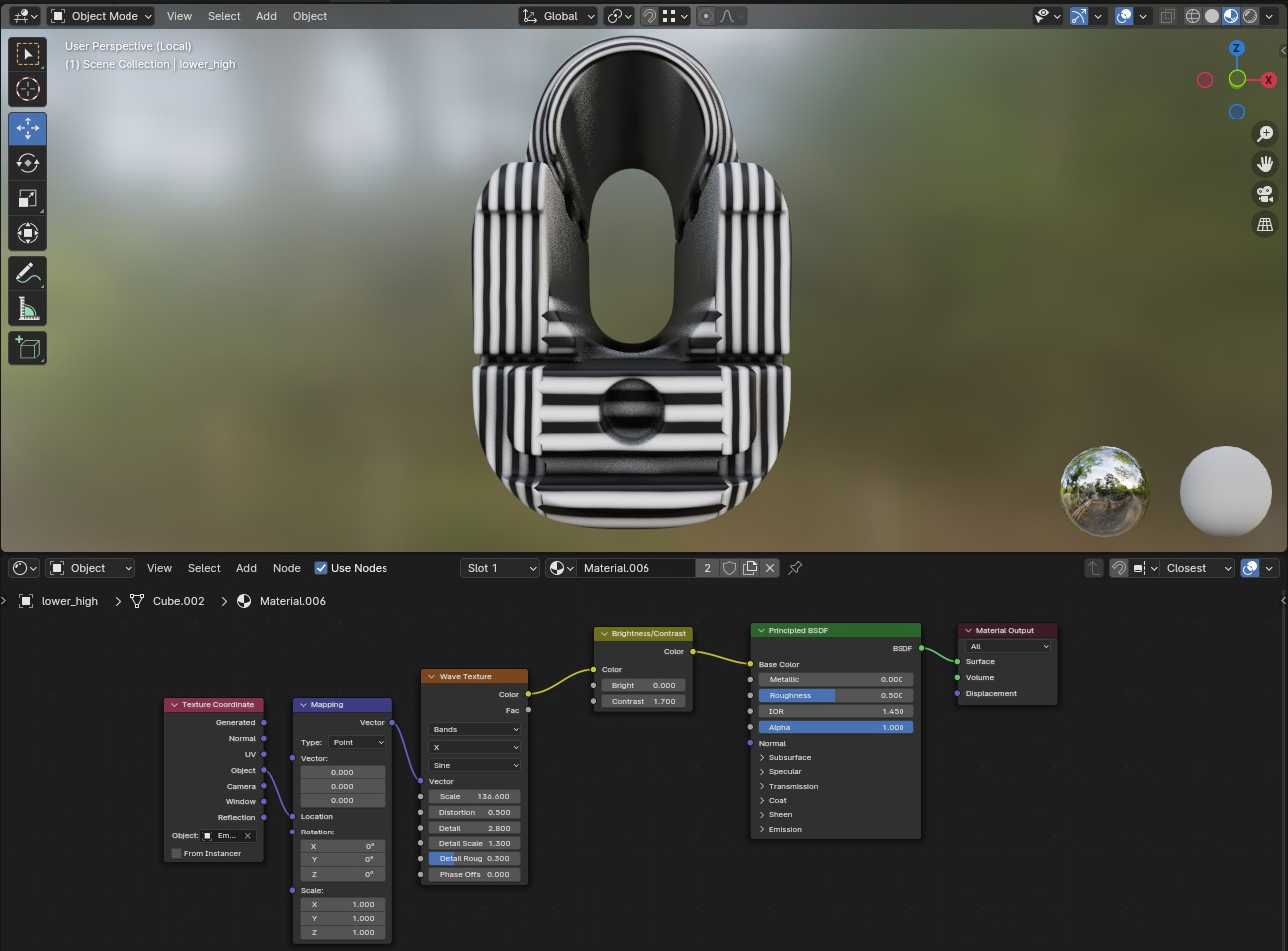
Task: Click the material user count 2 button
Action: coord(707,568)
